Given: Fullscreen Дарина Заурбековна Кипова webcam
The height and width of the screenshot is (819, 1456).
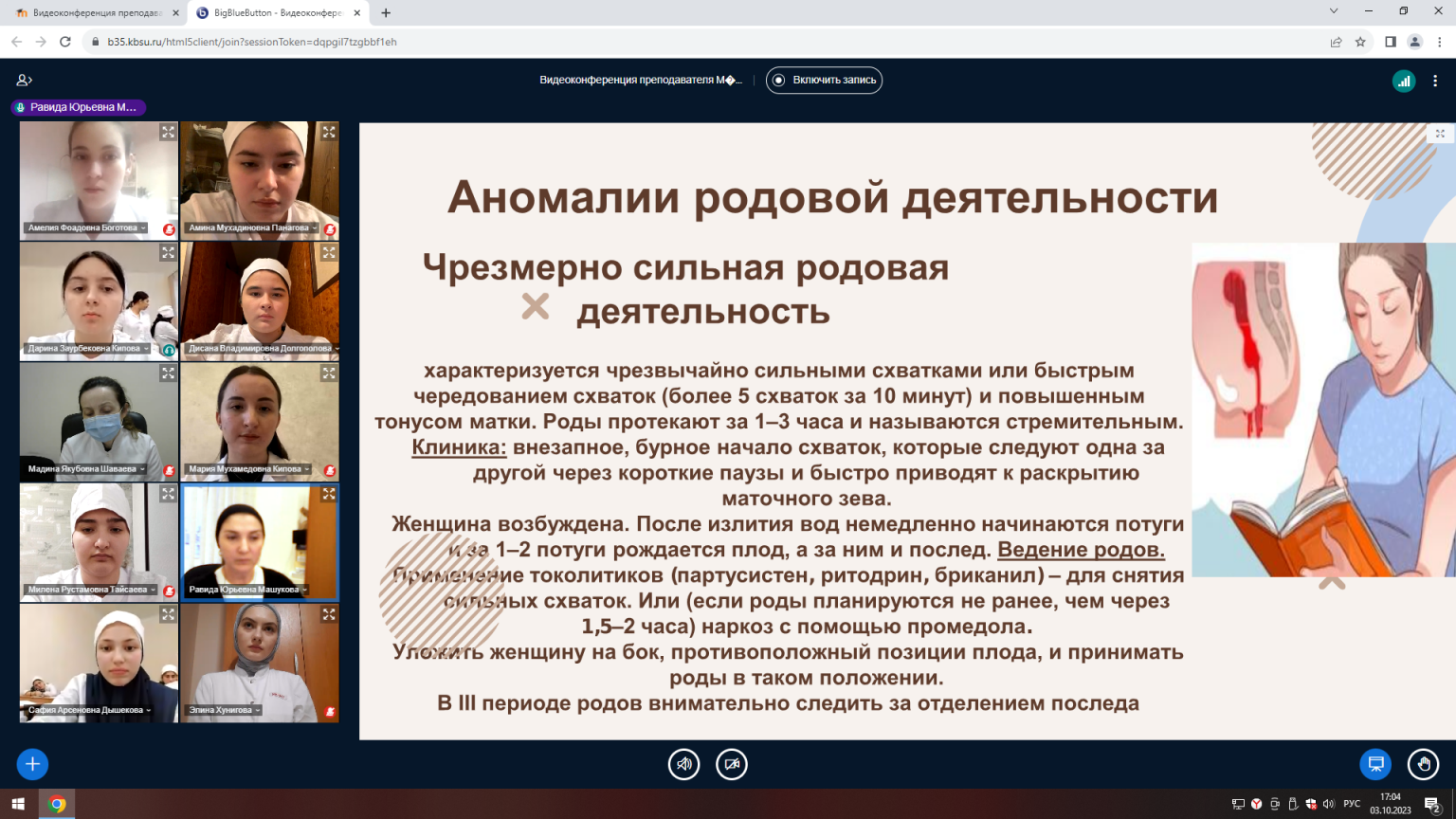Looking at the screenshot, I should click(168, 253).
